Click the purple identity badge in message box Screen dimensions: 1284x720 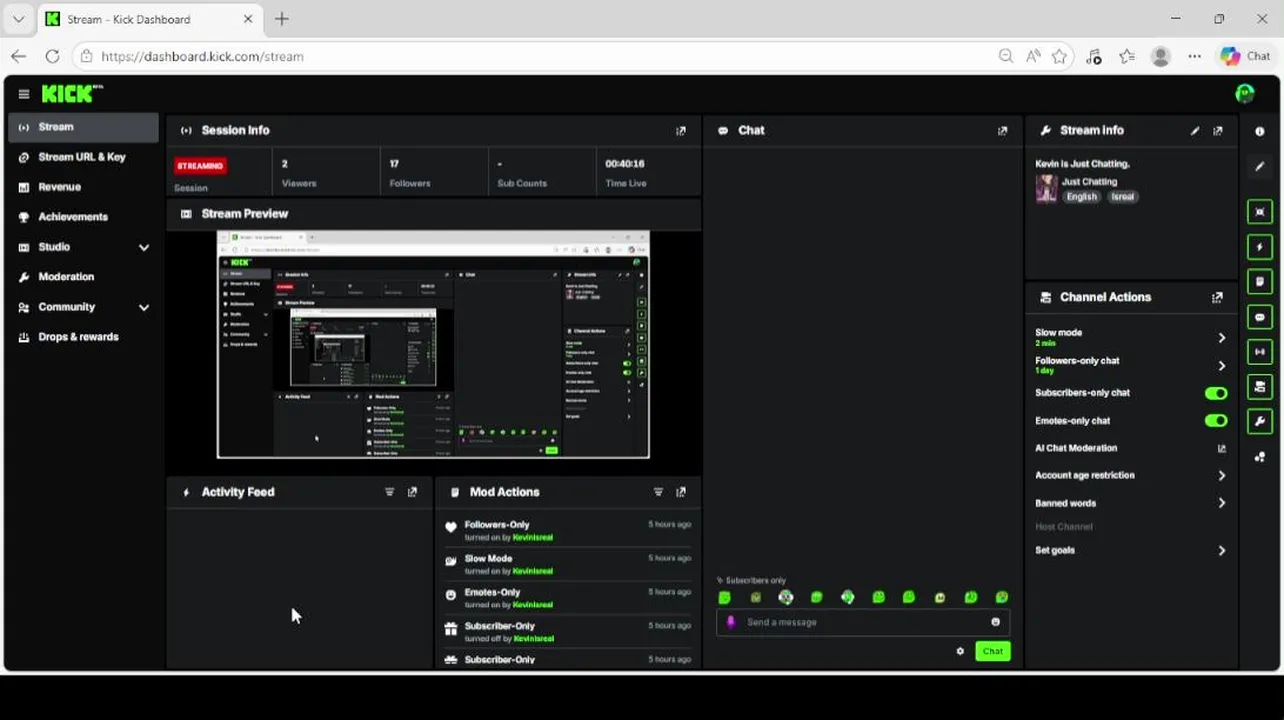[x=730, y=622]
